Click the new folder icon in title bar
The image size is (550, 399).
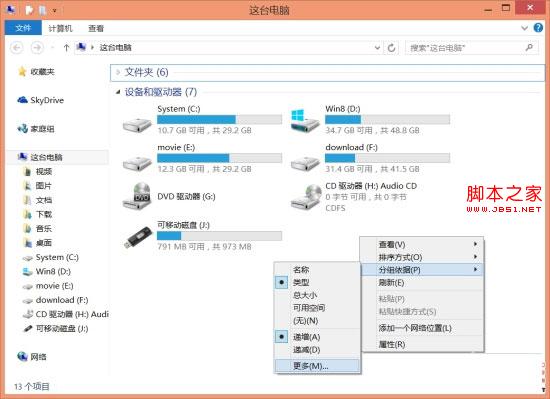click(x=42, y=10)
